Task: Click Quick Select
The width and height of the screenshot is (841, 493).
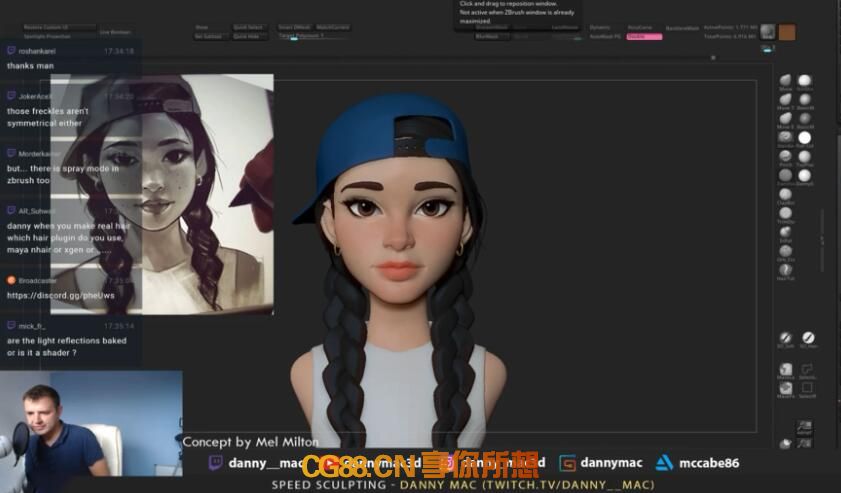Action: pyautogui.click(x=248, y=27)
